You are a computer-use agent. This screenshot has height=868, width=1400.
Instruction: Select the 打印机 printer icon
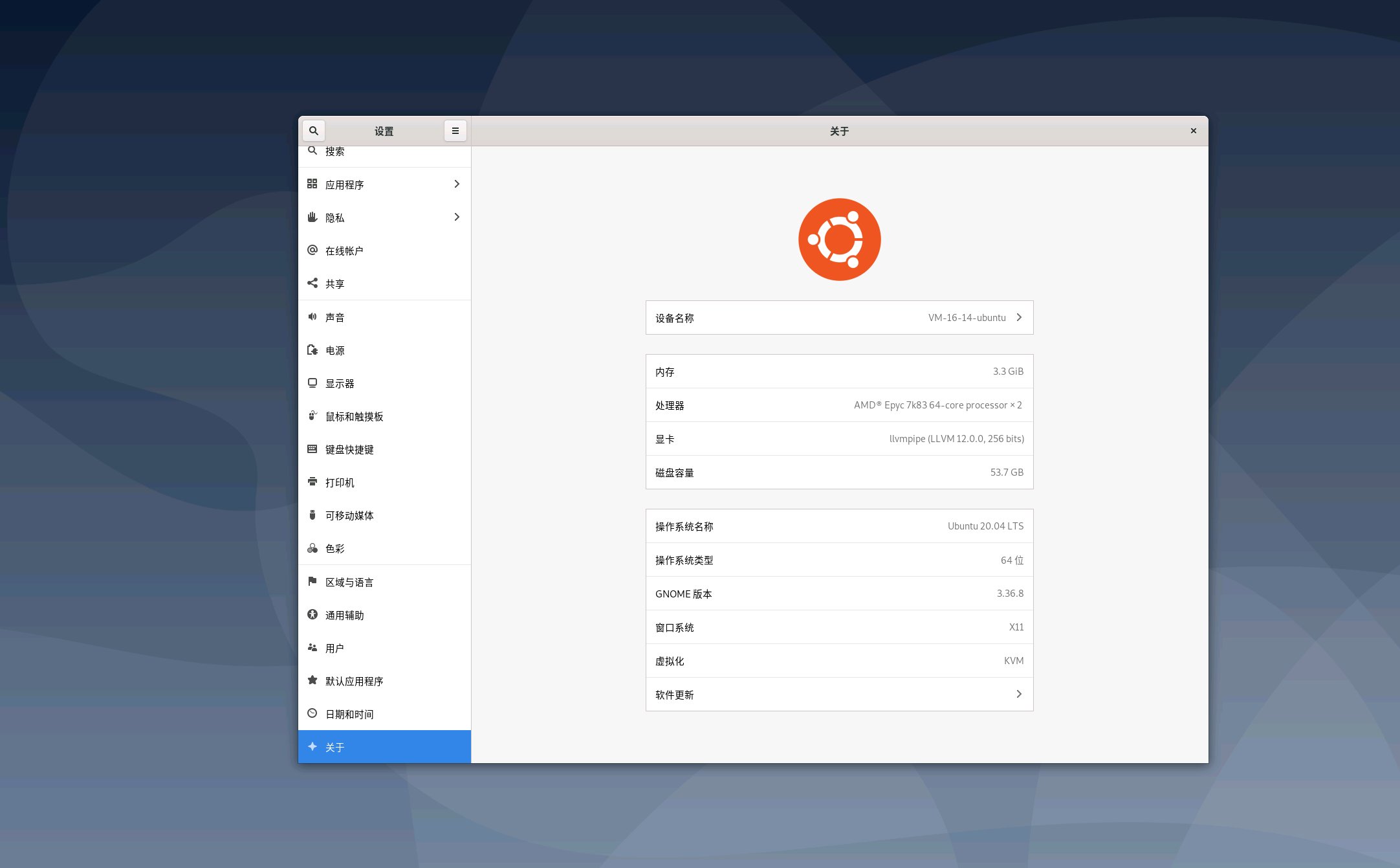pos(313,482)
